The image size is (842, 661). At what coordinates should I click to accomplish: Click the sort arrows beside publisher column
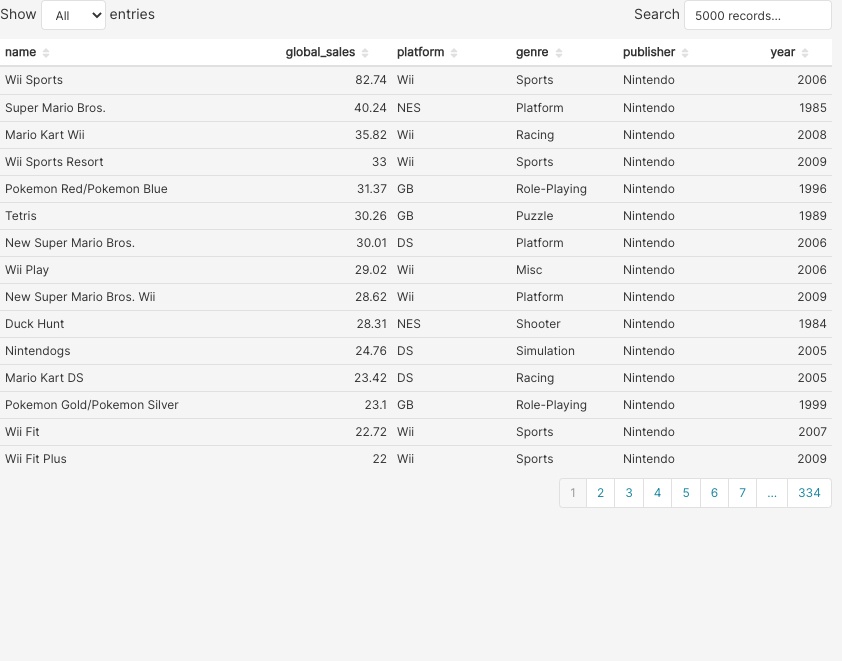(685, 53)
